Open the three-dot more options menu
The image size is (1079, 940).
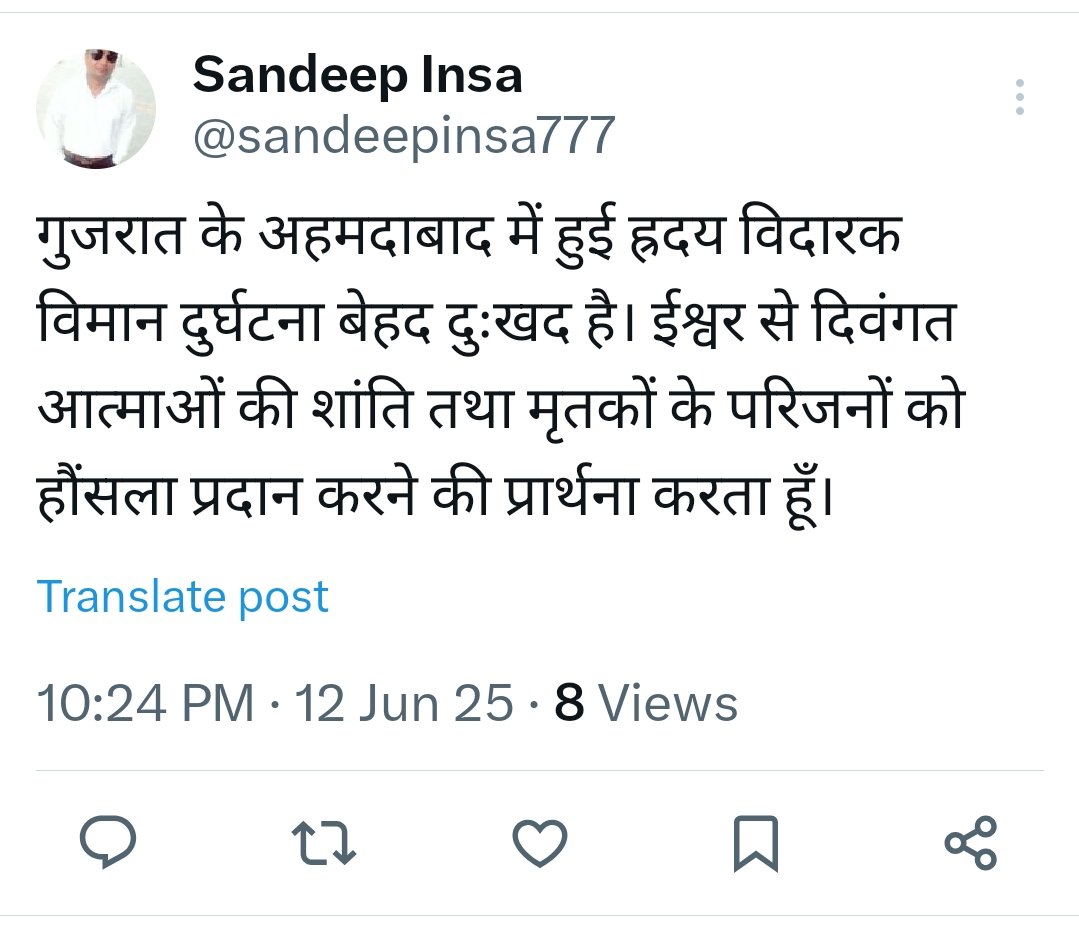(x=1019, y=98)
